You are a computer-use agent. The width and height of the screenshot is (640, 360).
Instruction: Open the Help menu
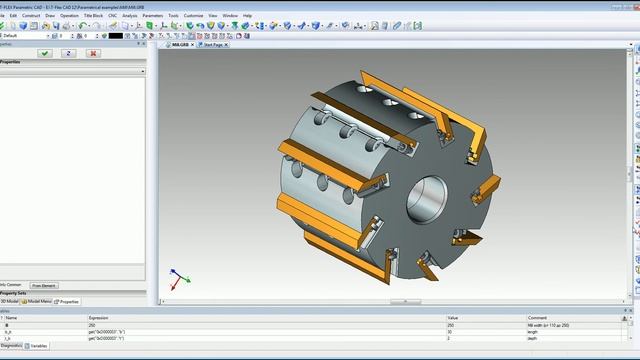coord(247,16)
